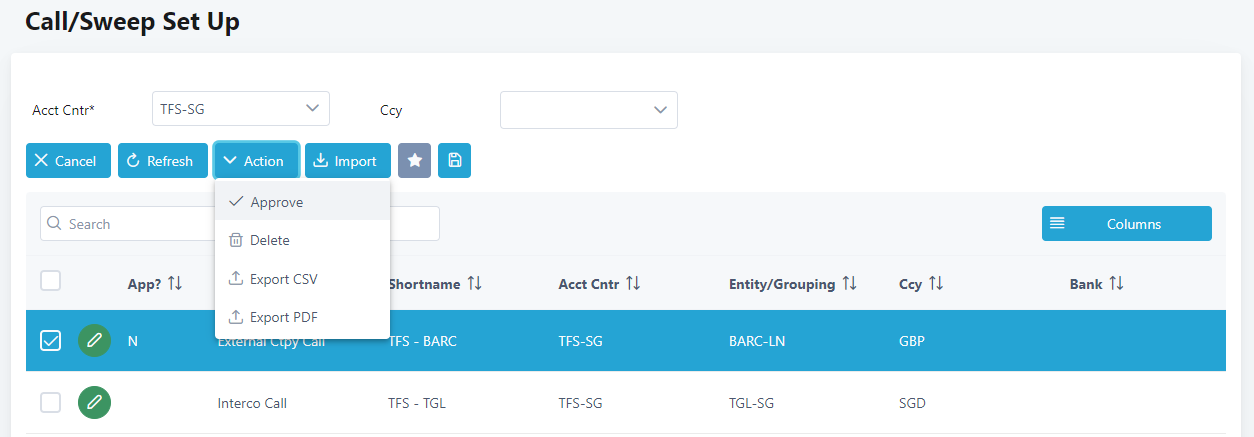Open the Acct Cntr dropdown showing TFS-SG
Viewport: 1254px width, 437px height.
tap(240, 109)
